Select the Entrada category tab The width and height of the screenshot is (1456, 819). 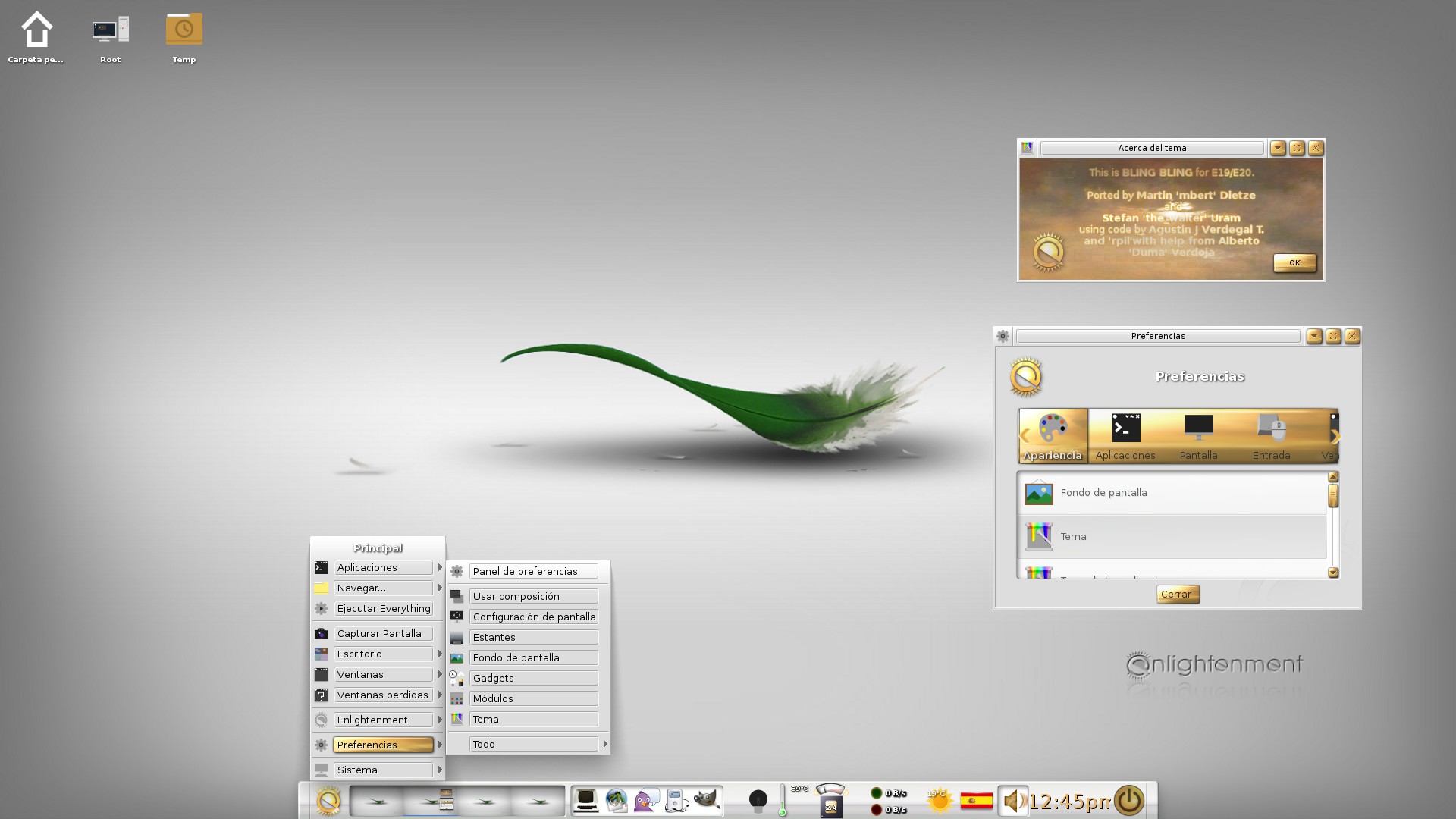coord(1271,436)
